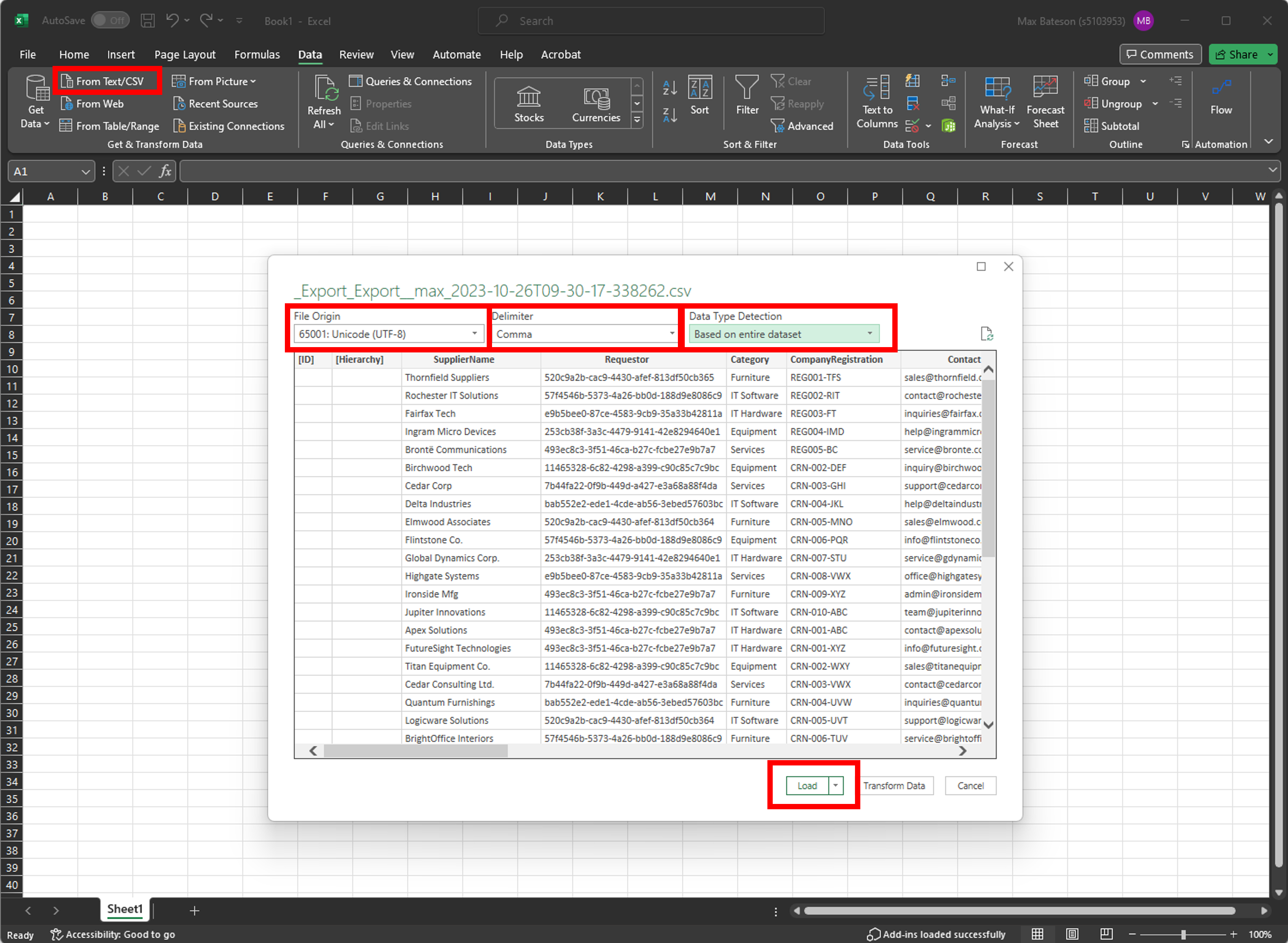Click the Sort A to Z icon
Image resolution: width=1288 pixels, height=943 pixels.
coord(670,88)
